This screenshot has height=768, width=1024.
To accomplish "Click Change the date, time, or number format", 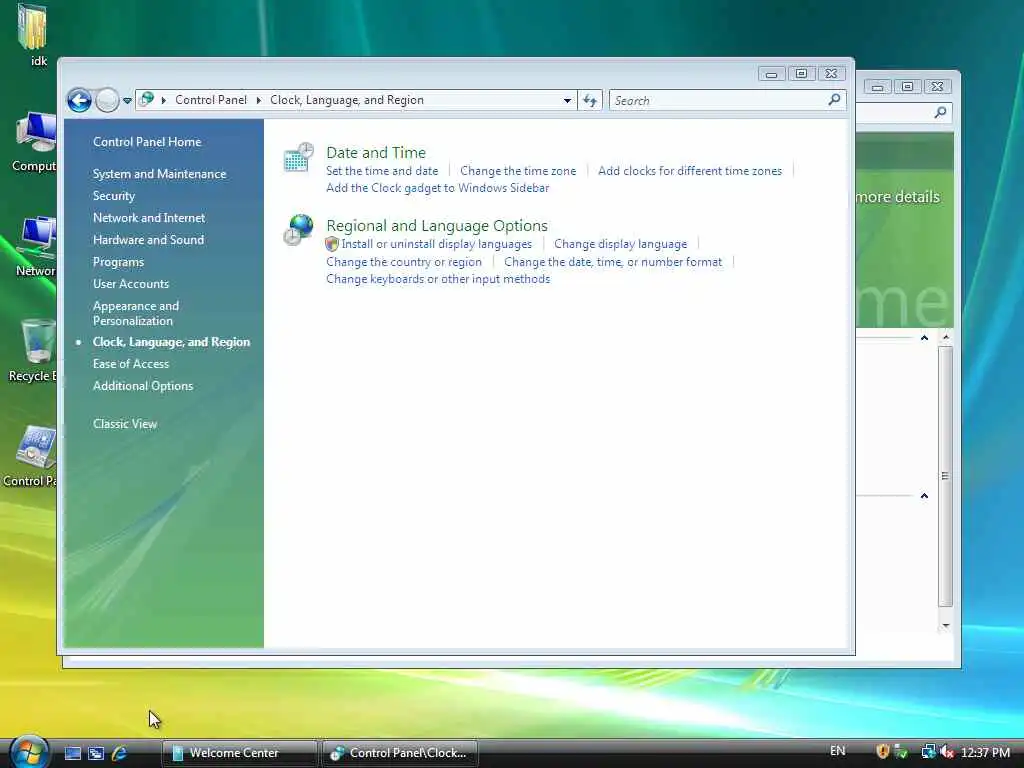I will [613, 262].
